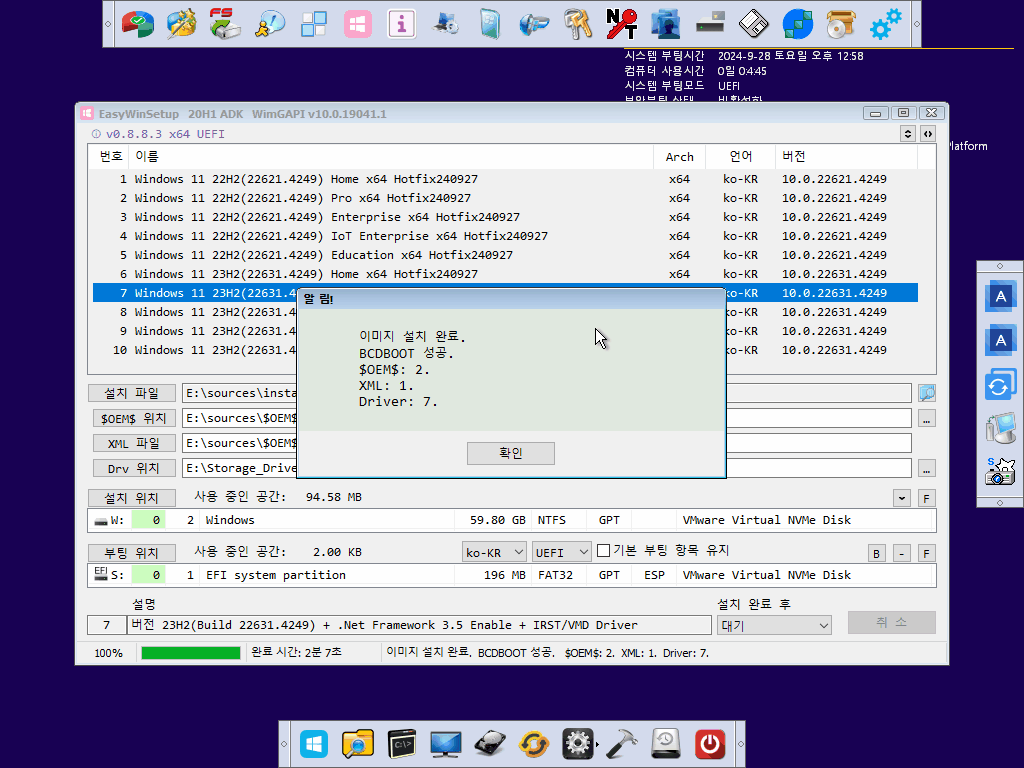Select the S: EFI system partition row
1024x768 pixels.
pos(511,575)
